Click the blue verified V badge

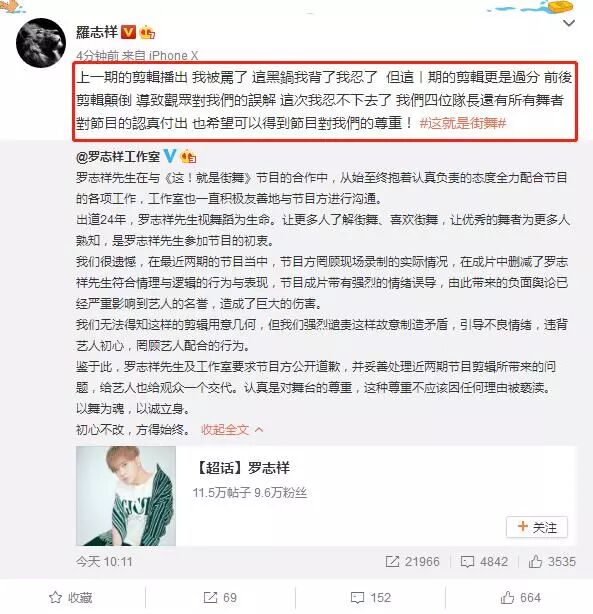click(169, 156)
